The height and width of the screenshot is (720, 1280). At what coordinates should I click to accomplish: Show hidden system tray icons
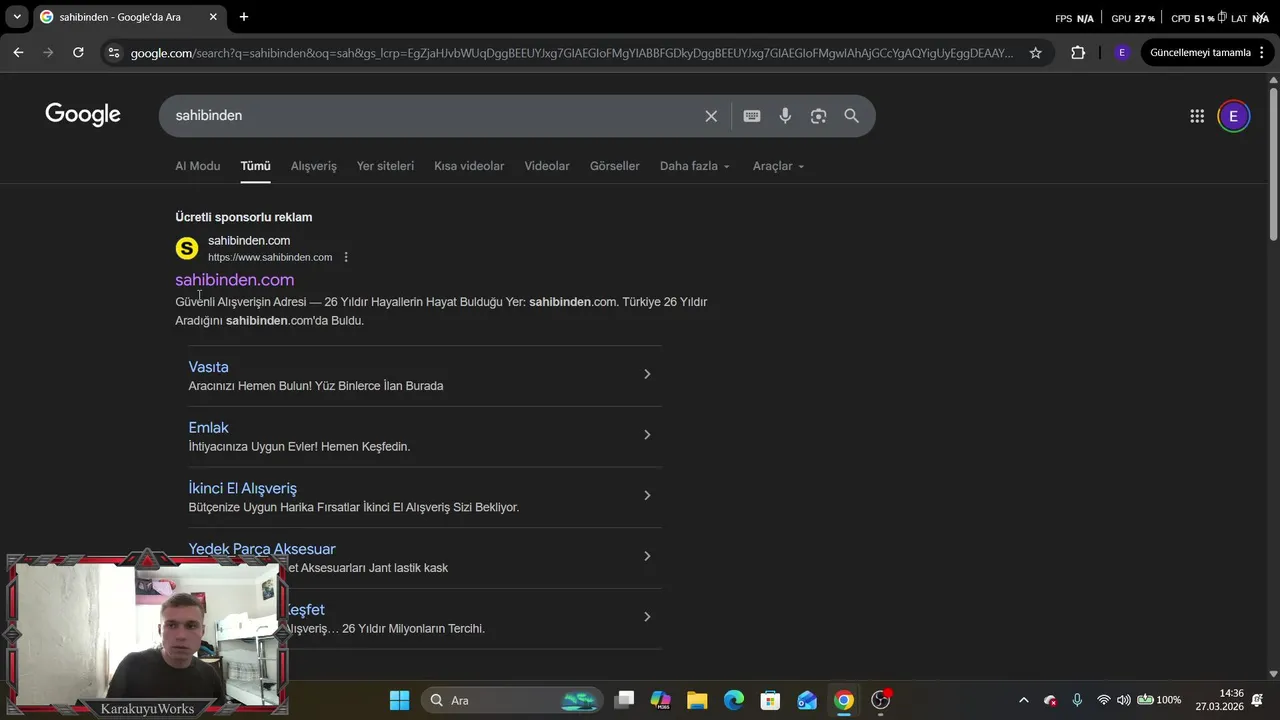tap(1023, 700)
